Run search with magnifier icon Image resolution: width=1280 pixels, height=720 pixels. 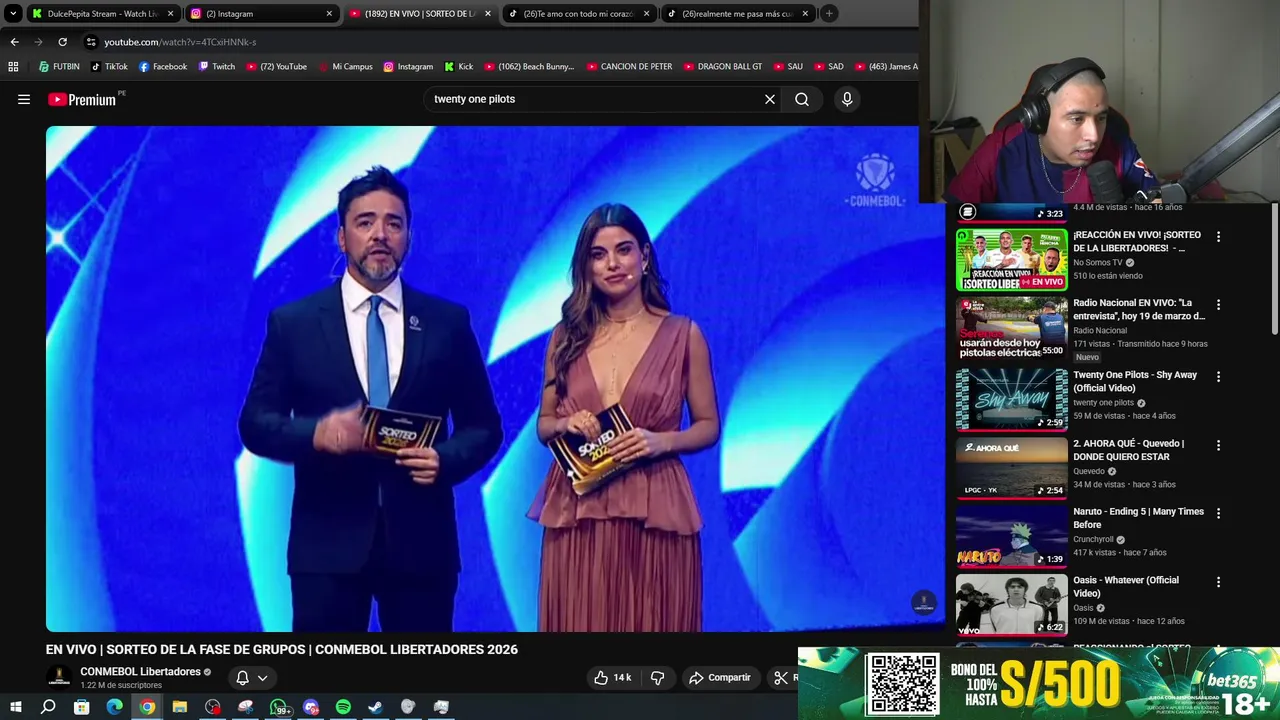(x=802, y=99)
